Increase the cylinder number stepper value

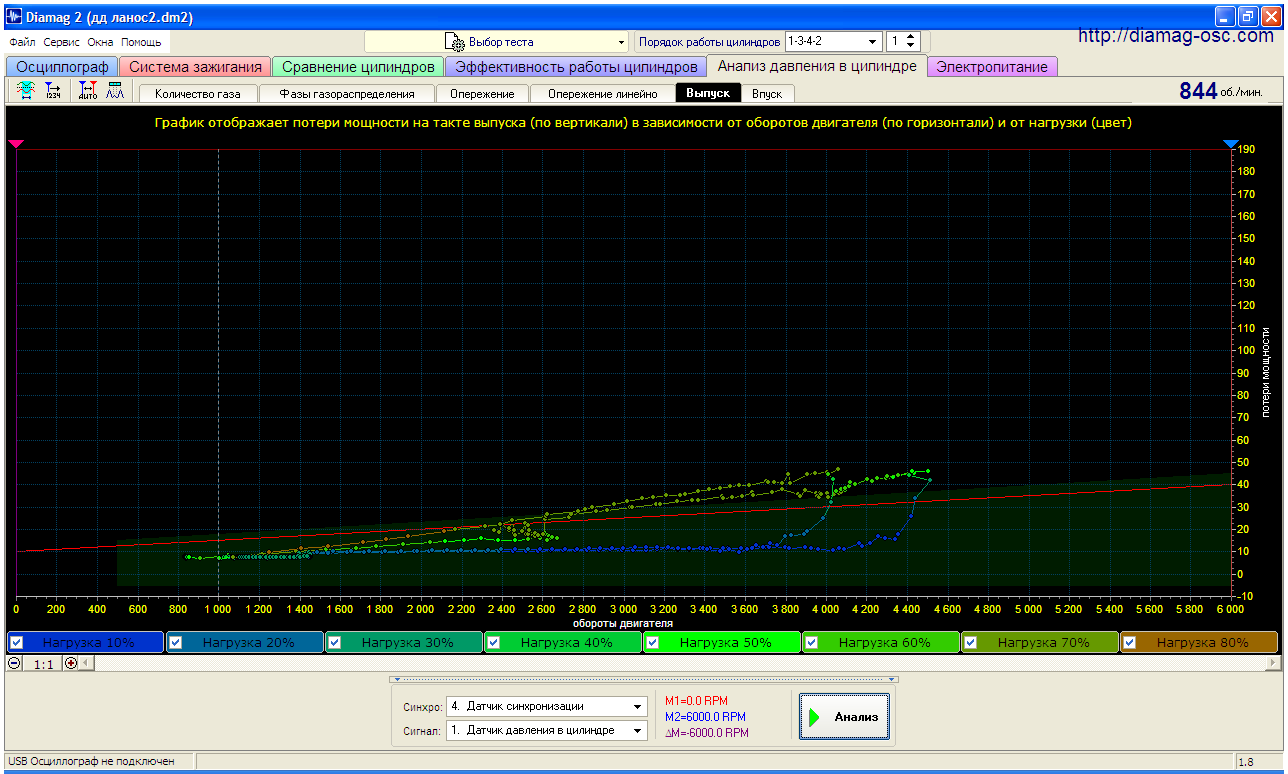911,37
